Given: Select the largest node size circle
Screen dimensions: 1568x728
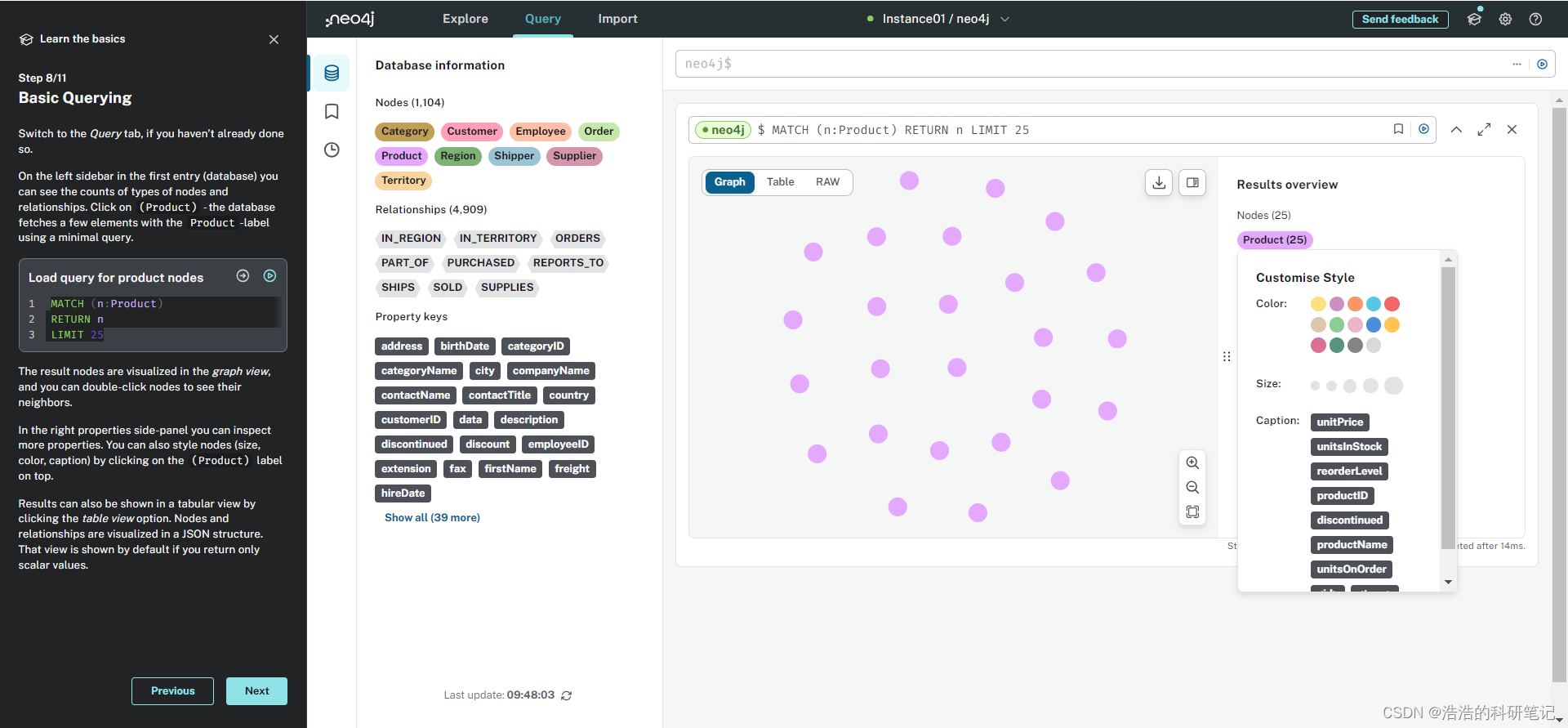Looking at the screenshot, I should [1394, 386].
